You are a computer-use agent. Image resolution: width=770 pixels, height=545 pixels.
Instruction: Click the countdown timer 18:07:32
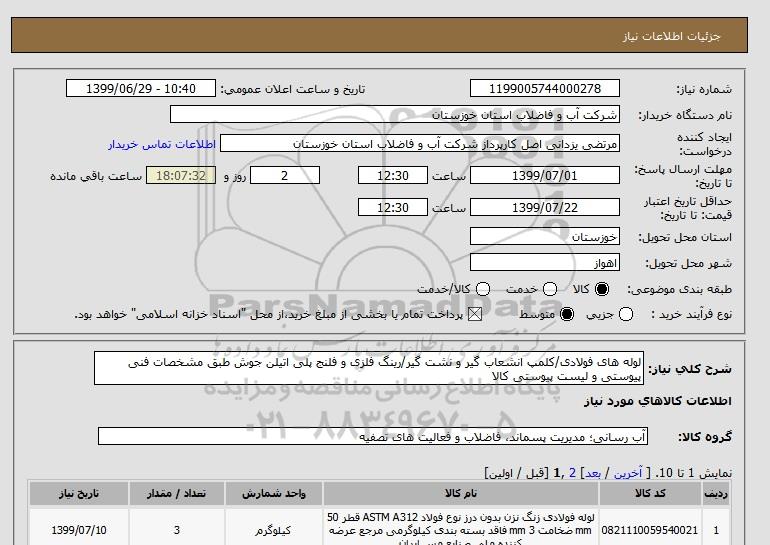click(x=181, y=175)
